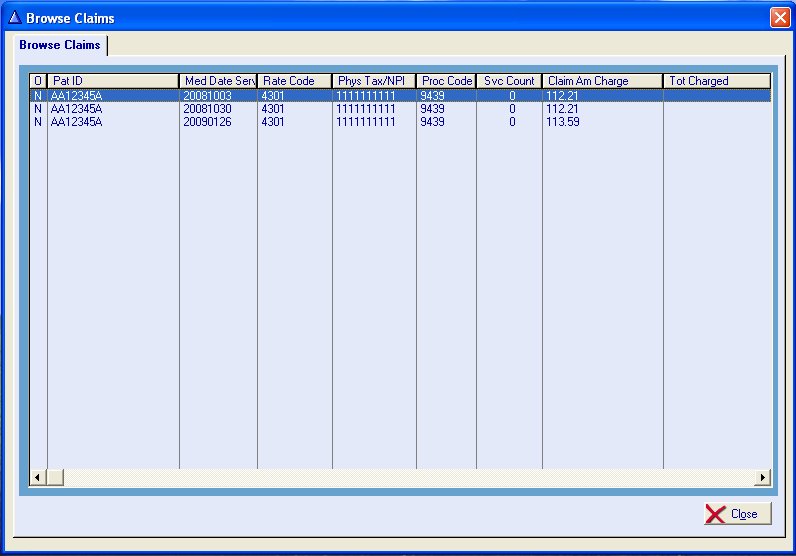Sort by the Pat ID column header
796x556 pixels.
pyautogui.click(x=113, y=81)
